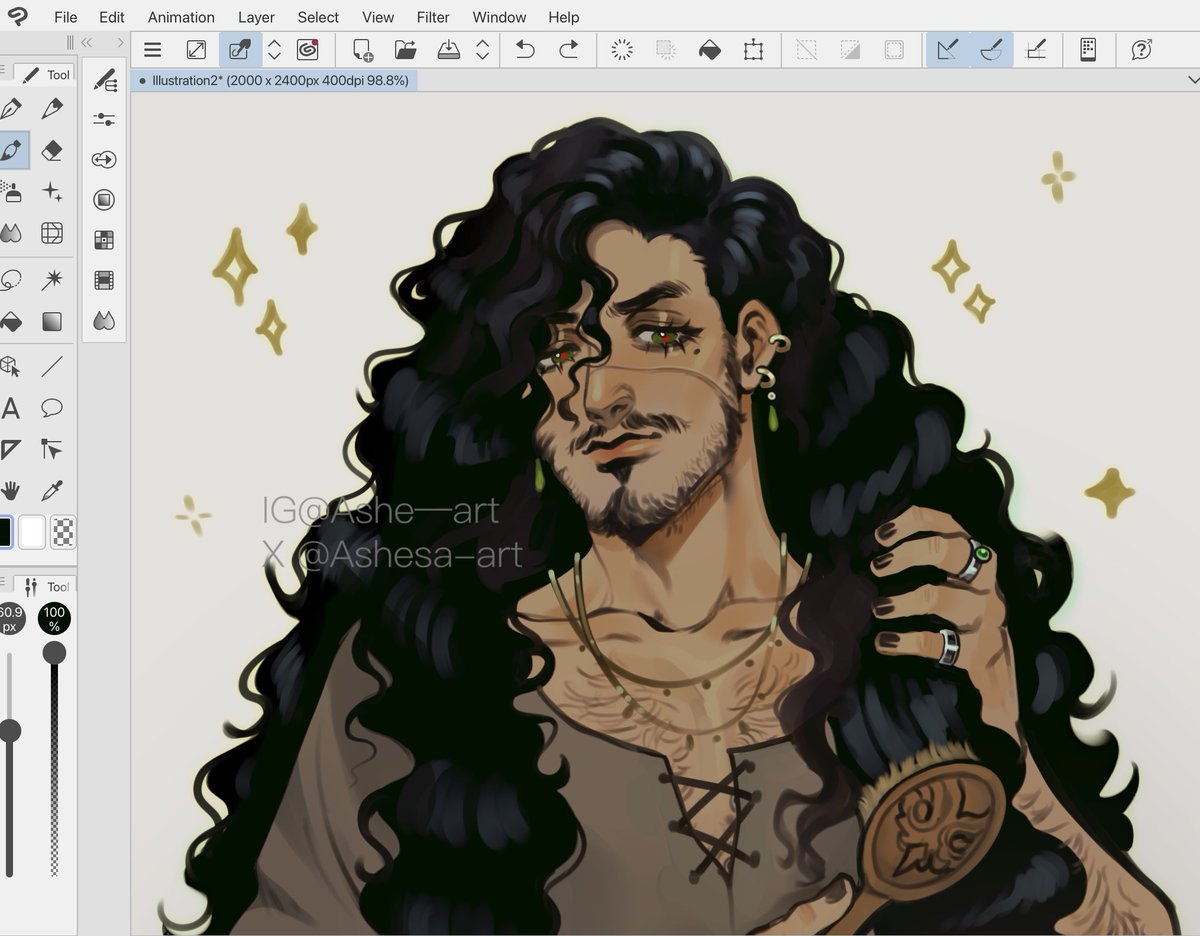Open the blend droplets palette icon in side strip
The image size is (1200, 936).
(104, 321)
